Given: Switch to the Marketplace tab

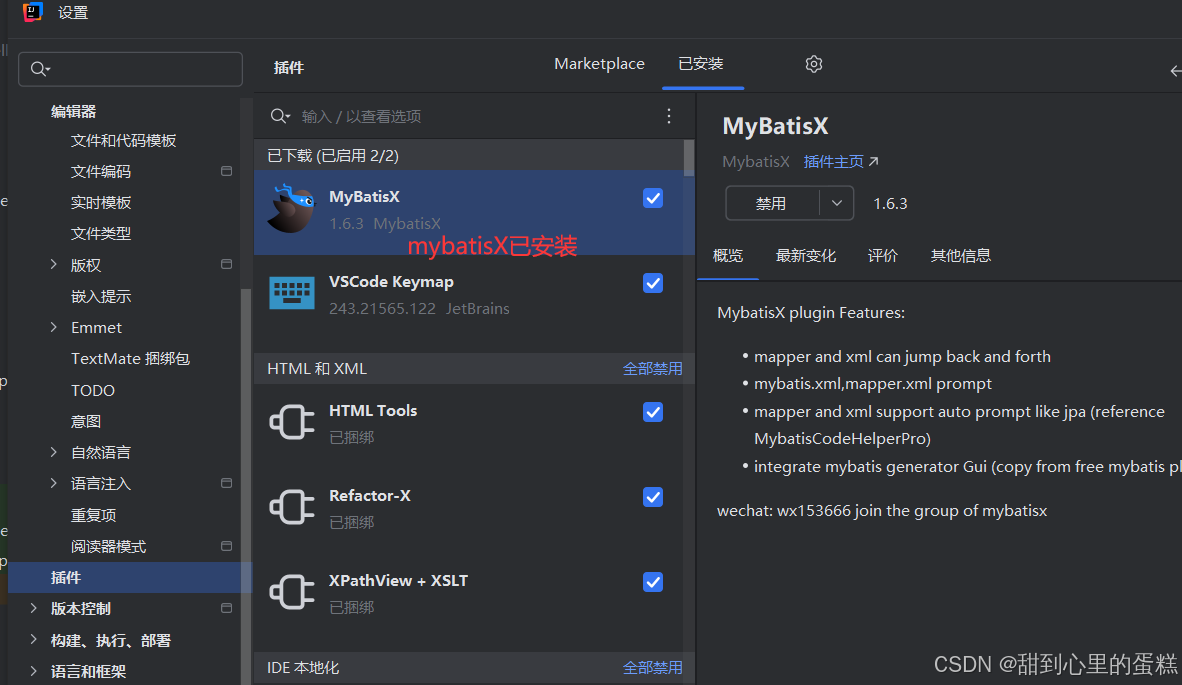Looking at the screenshot, I should [x=599, y=64].
